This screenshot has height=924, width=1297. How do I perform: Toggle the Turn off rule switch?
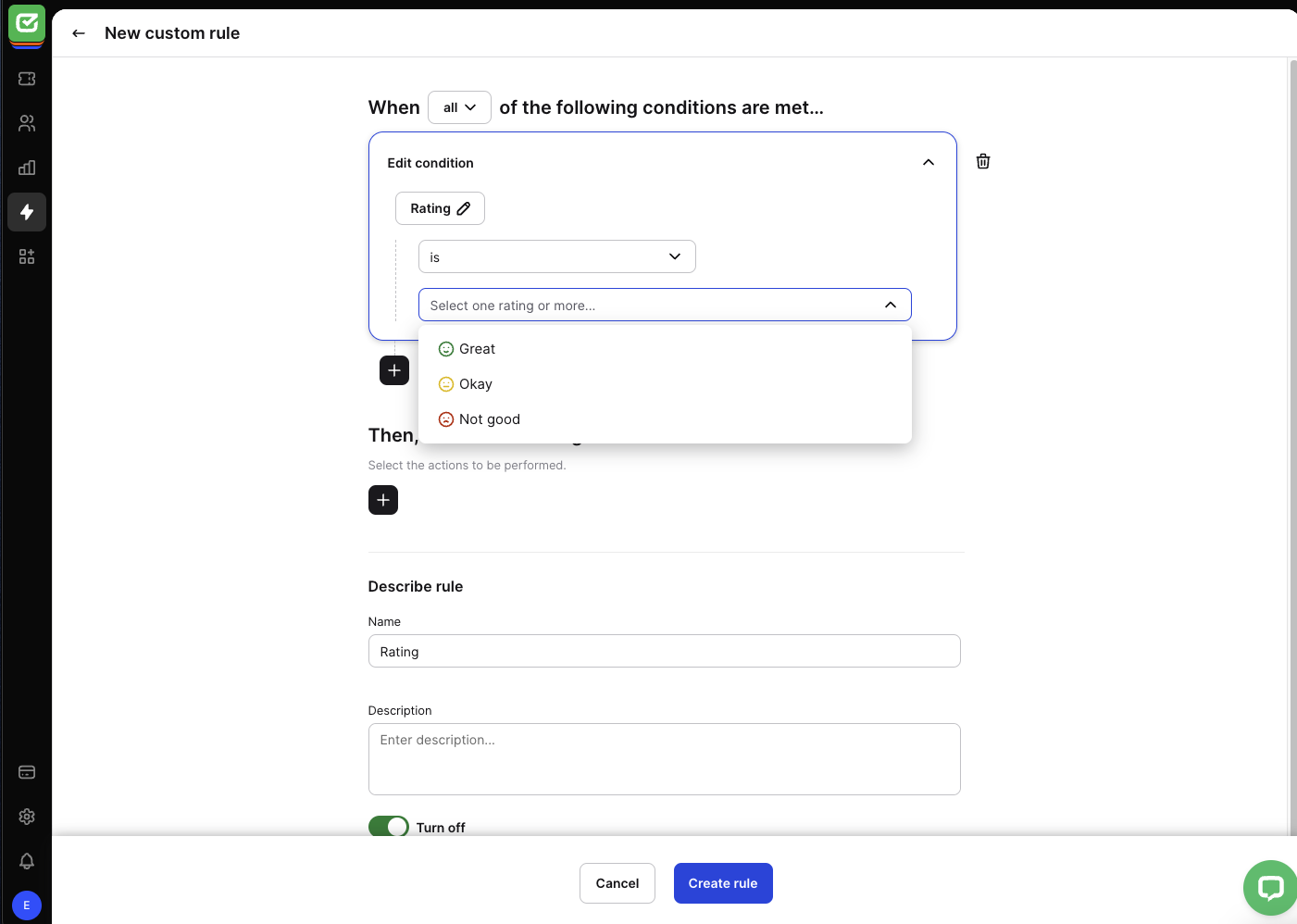point(389,827)
